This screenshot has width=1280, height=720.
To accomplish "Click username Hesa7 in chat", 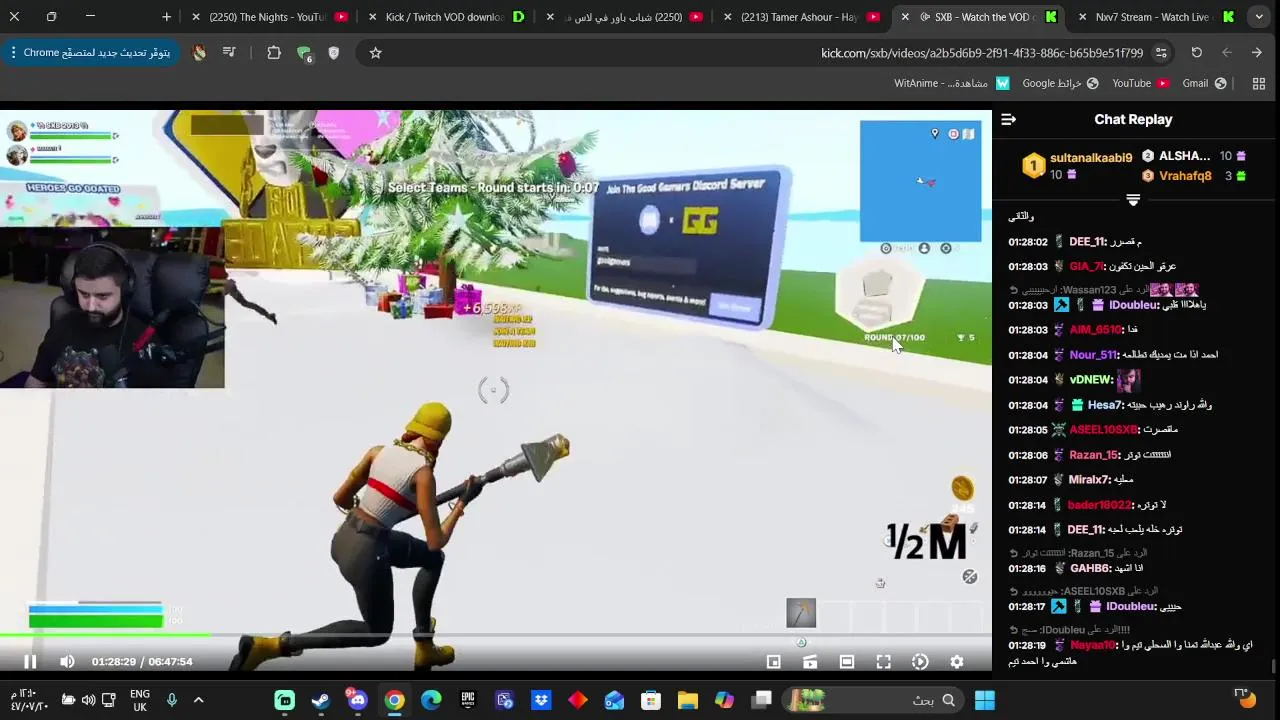I will pos(1105,405).
